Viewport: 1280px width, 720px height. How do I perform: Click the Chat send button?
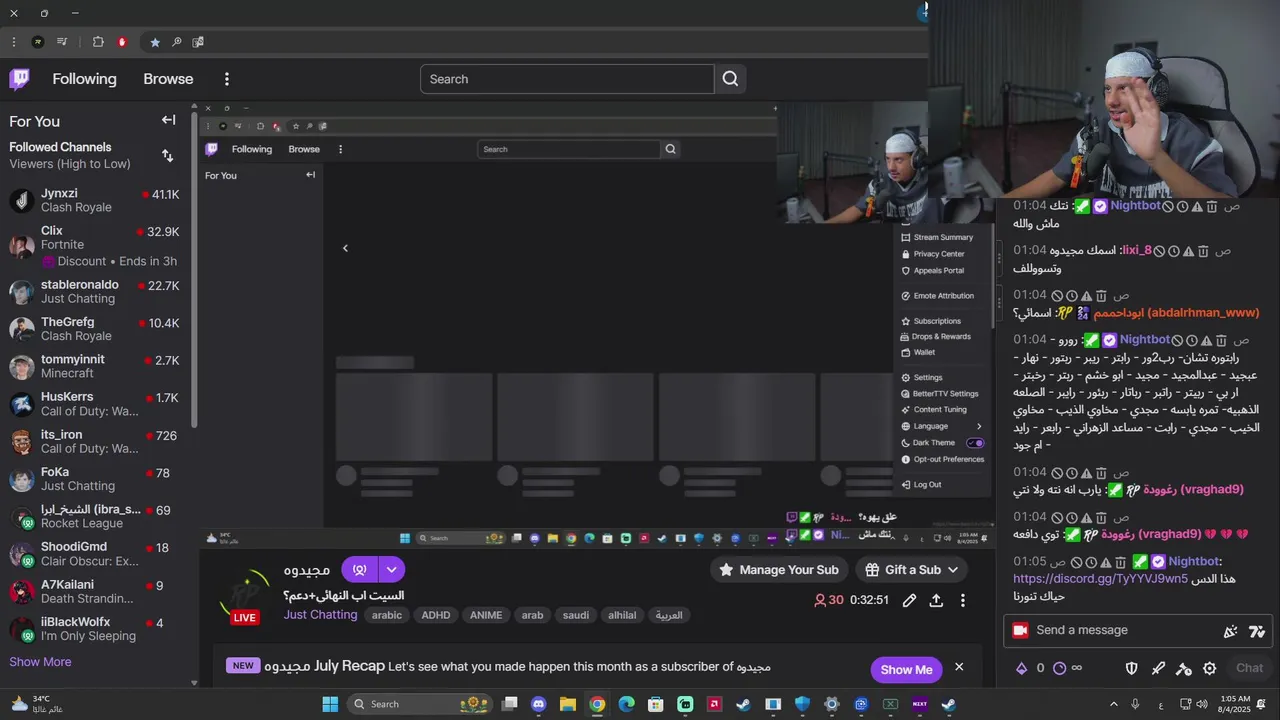[1249, 668]
